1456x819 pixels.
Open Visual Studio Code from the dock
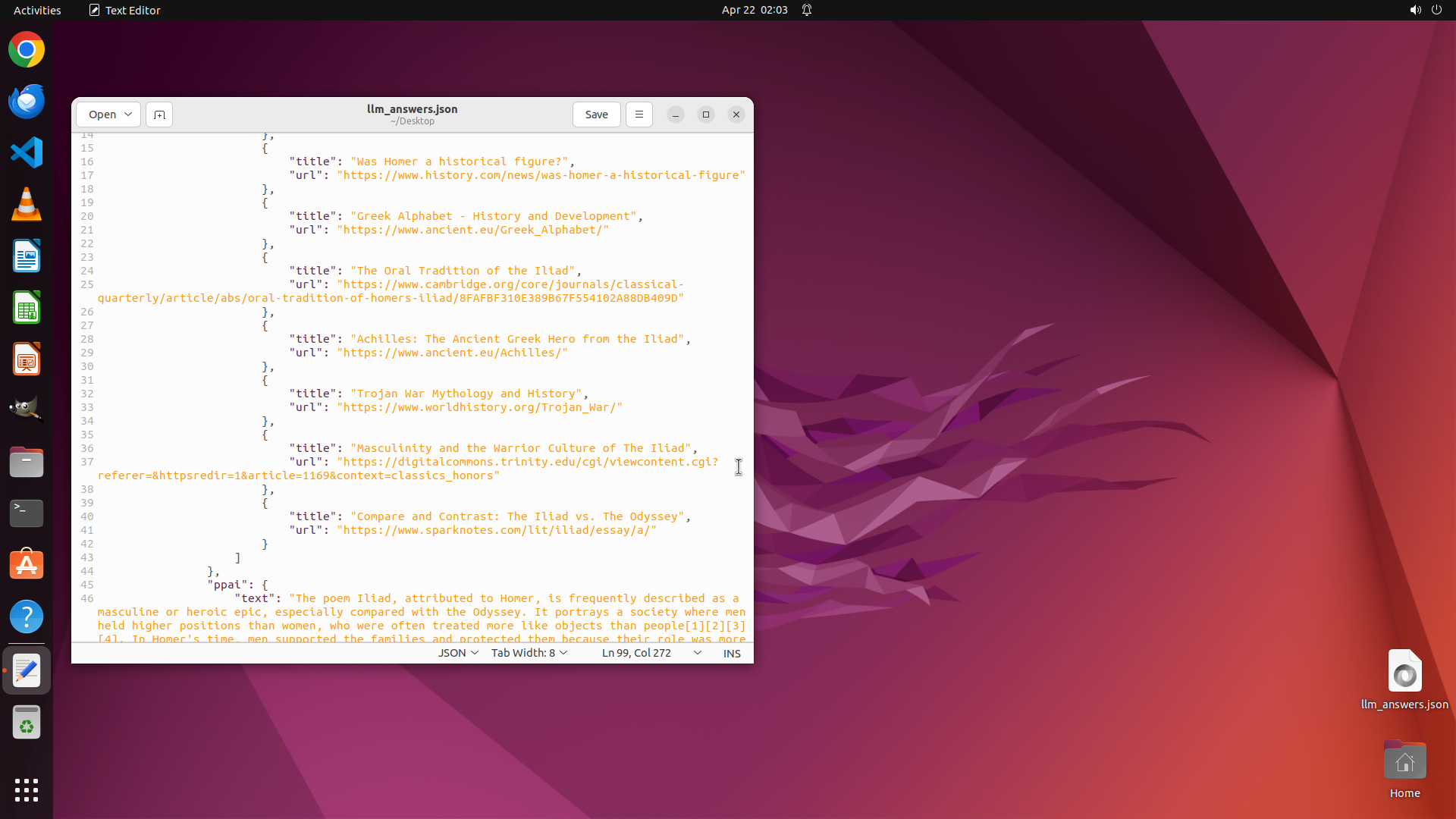pyautogui.click(x=27, y=152)
